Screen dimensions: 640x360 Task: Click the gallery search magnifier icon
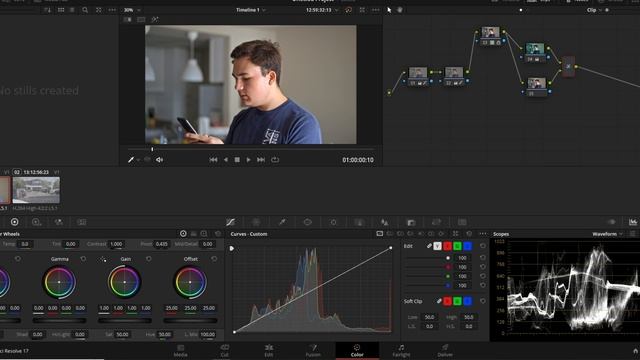tap(85, 10)
